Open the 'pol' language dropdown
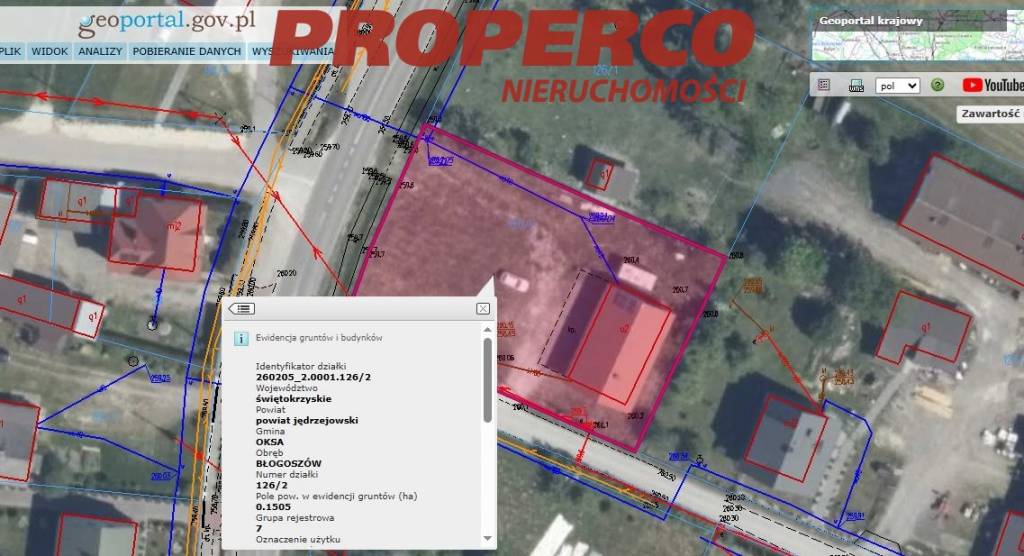The image size is (1024, 556). [897, 86]
